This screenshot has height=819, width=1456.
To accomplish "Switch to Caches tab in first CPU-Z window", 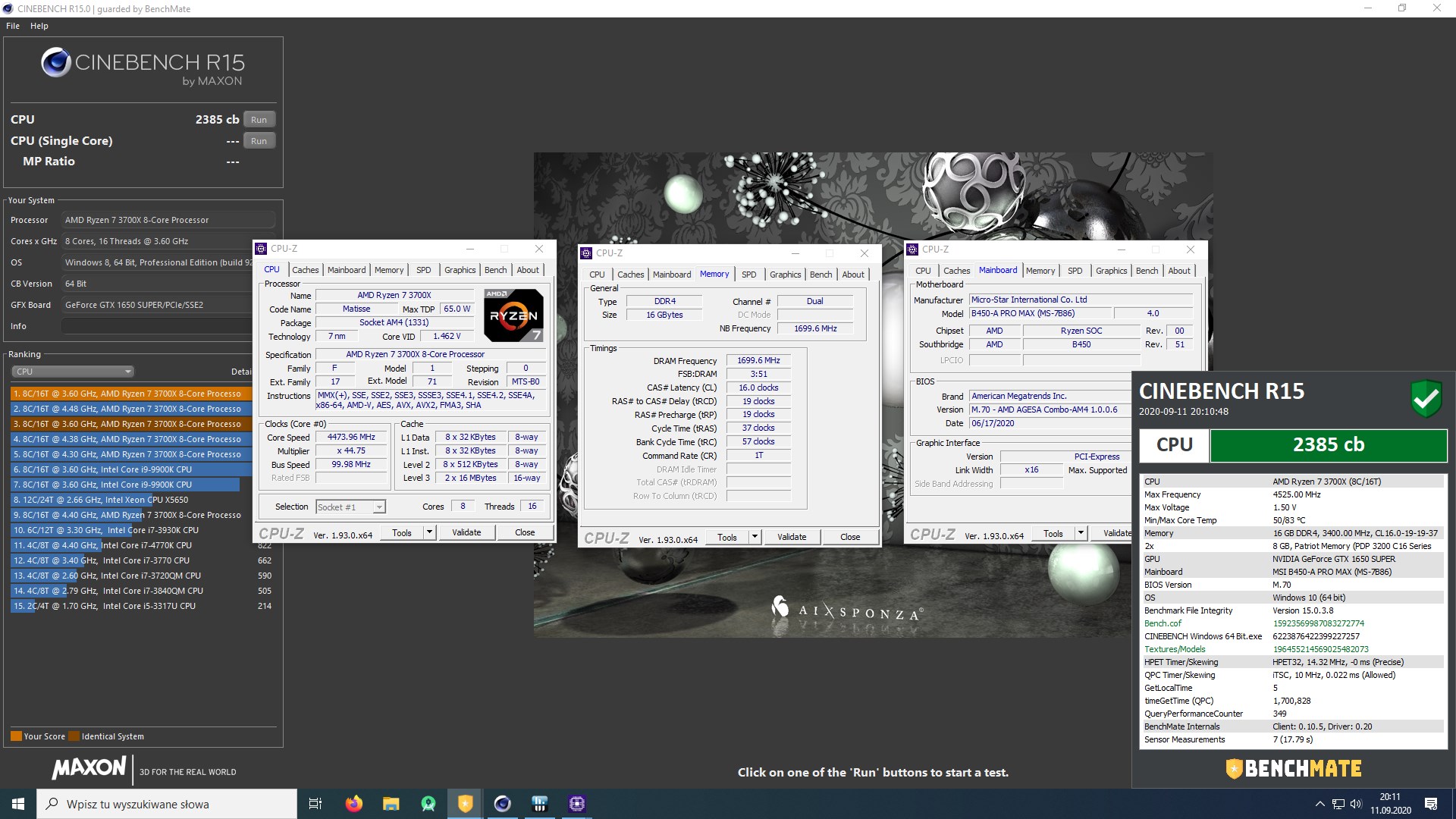I will click(306, 270).
